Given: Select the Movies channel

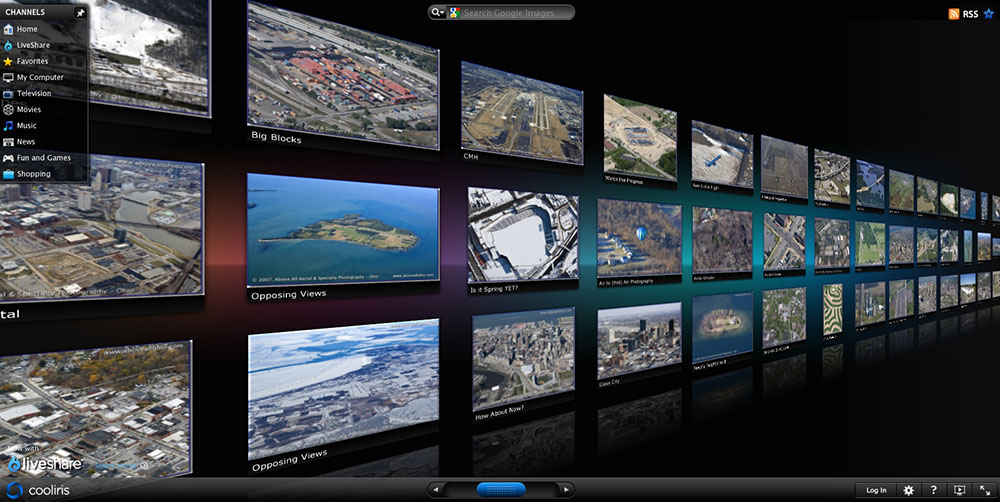Looking at the screenshot, I should tap(28, 109).
